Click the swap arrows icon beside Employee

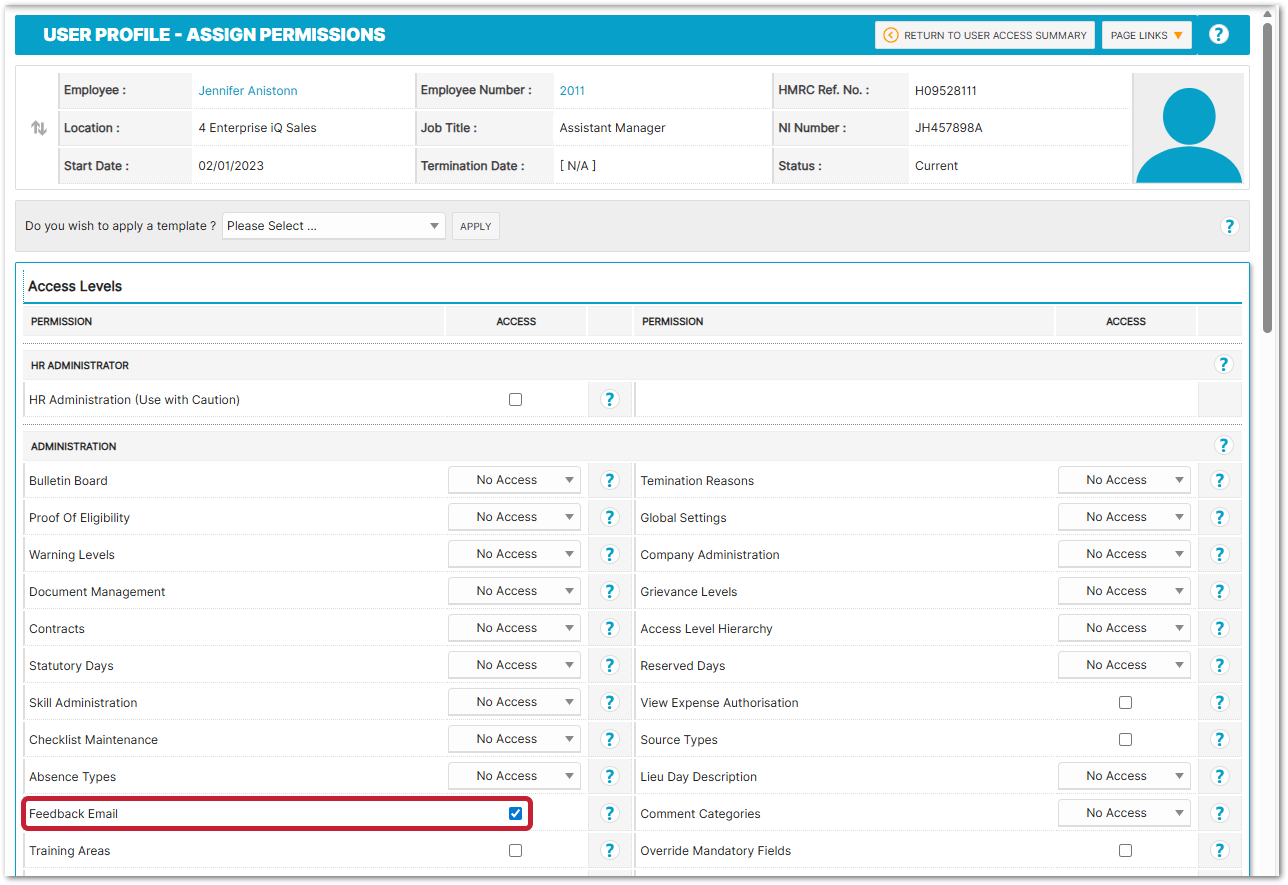click(x=39, y=128)
